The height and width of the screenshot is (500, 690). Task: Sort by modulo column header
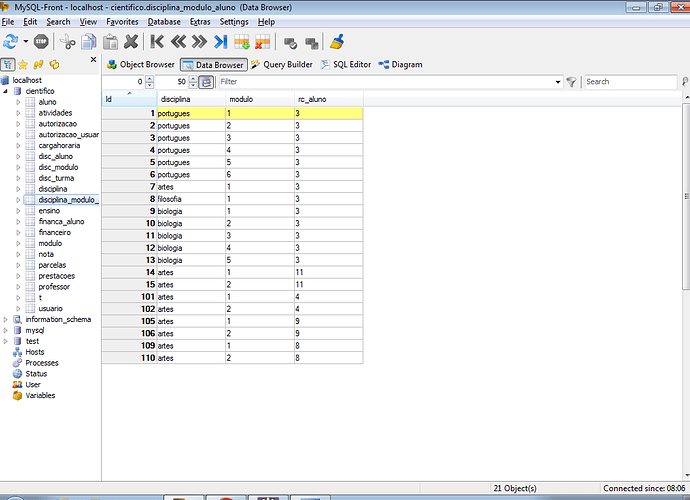[x=260, y=99]
